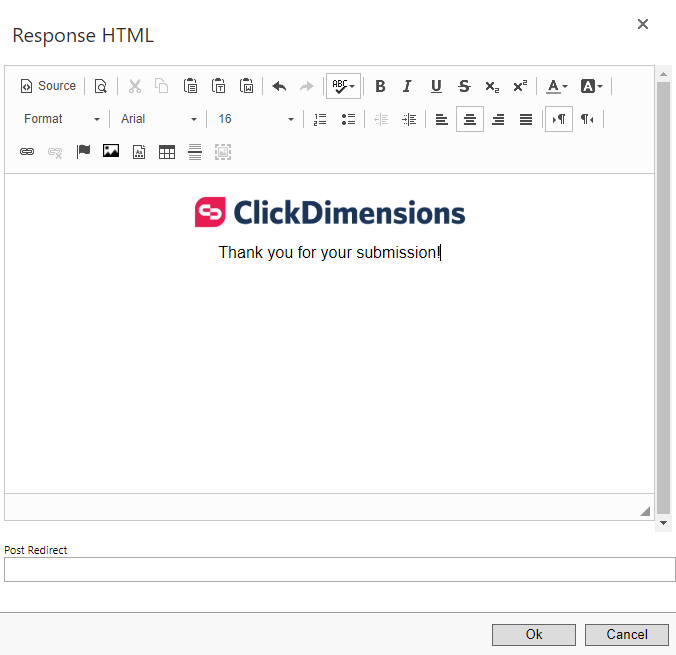Toggle subscript formatting
The height and width of the screenshot is (655, 676).
pos(492,86)
